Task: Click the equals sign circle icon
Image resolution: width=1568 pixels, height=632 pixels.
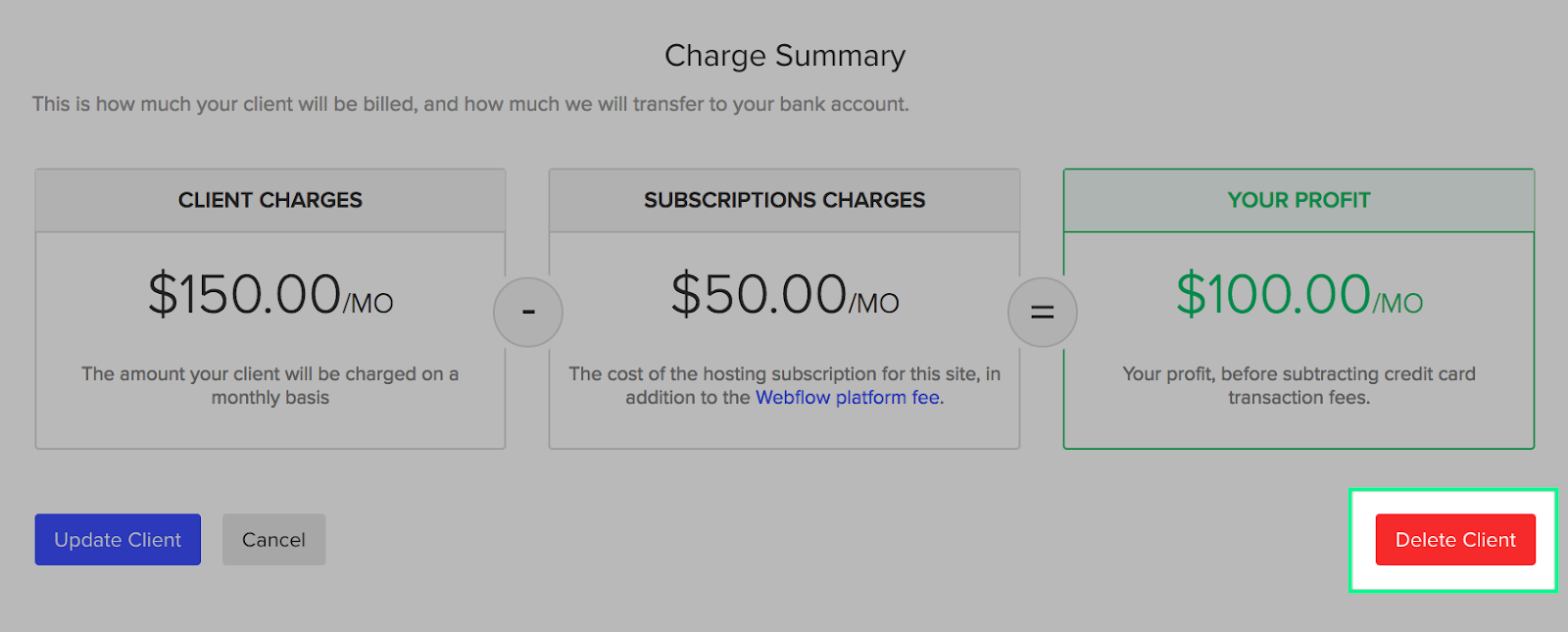Action: point(1043,313)
